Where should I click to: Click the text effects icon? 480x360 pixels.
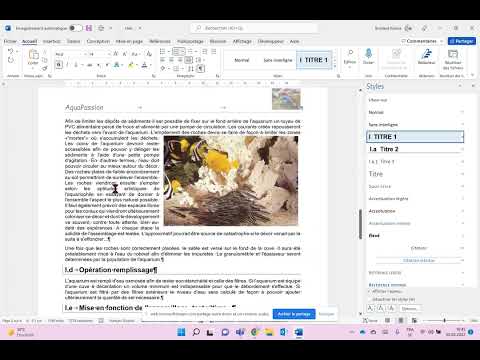(117, 65)
